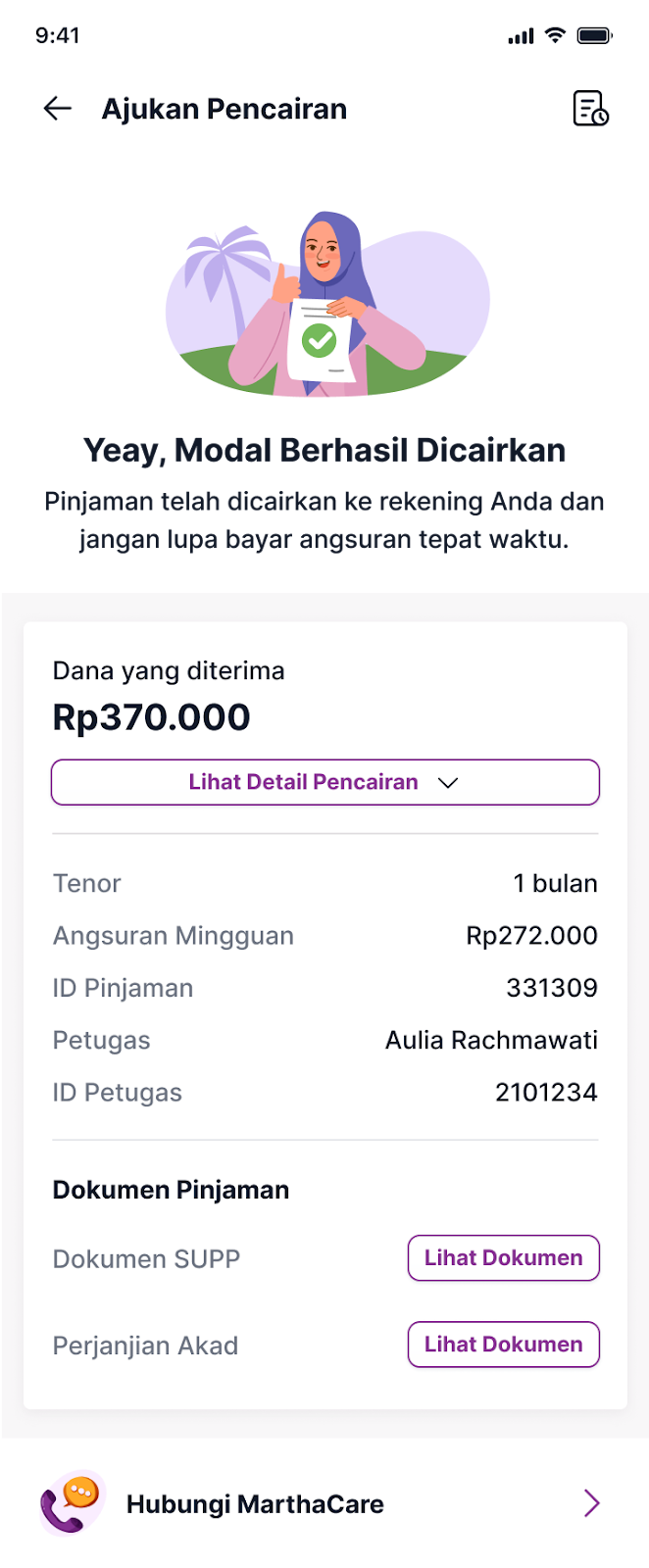Tap the back arrow icon
Image resolution: width=649 pixels, height=1568 pixels.
58,109
